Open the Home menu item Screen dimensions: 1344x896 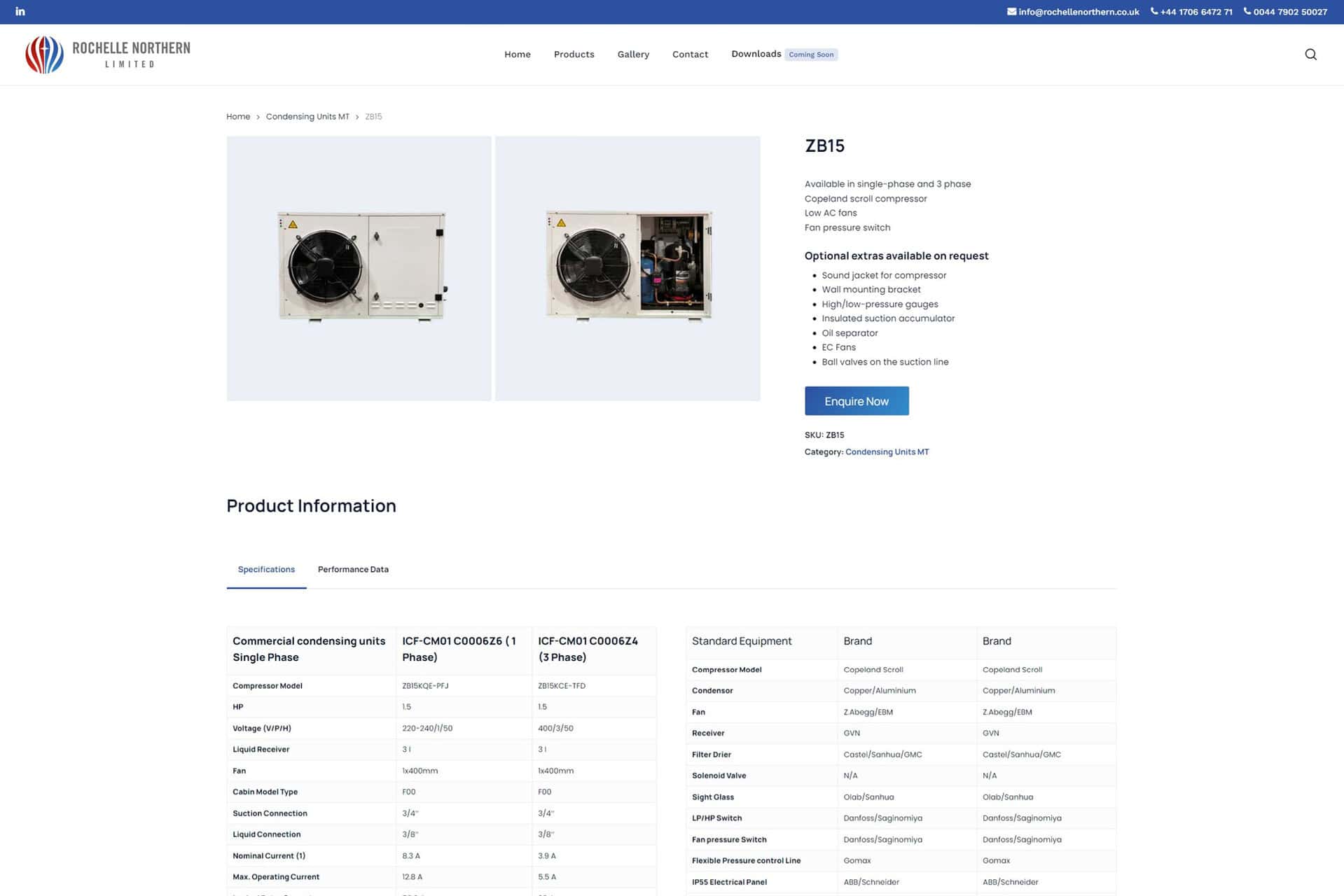517,55
